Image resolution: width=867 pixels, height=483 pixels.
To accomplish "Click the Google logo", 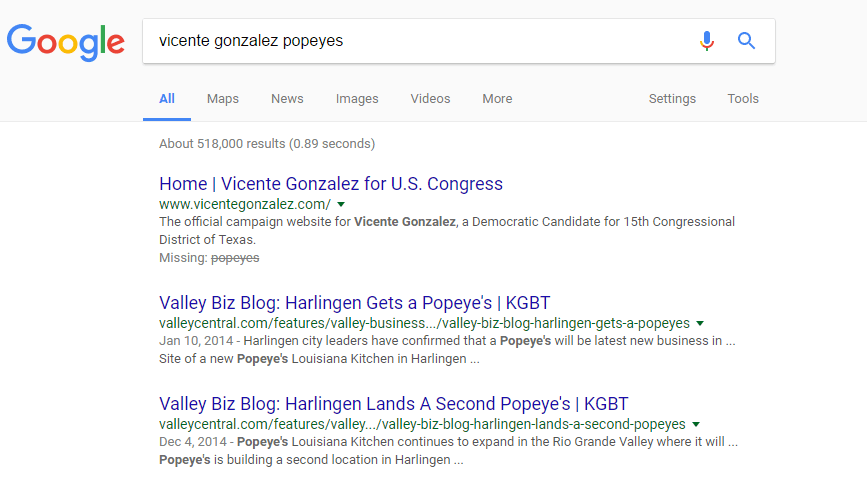I will pos(66,43).
